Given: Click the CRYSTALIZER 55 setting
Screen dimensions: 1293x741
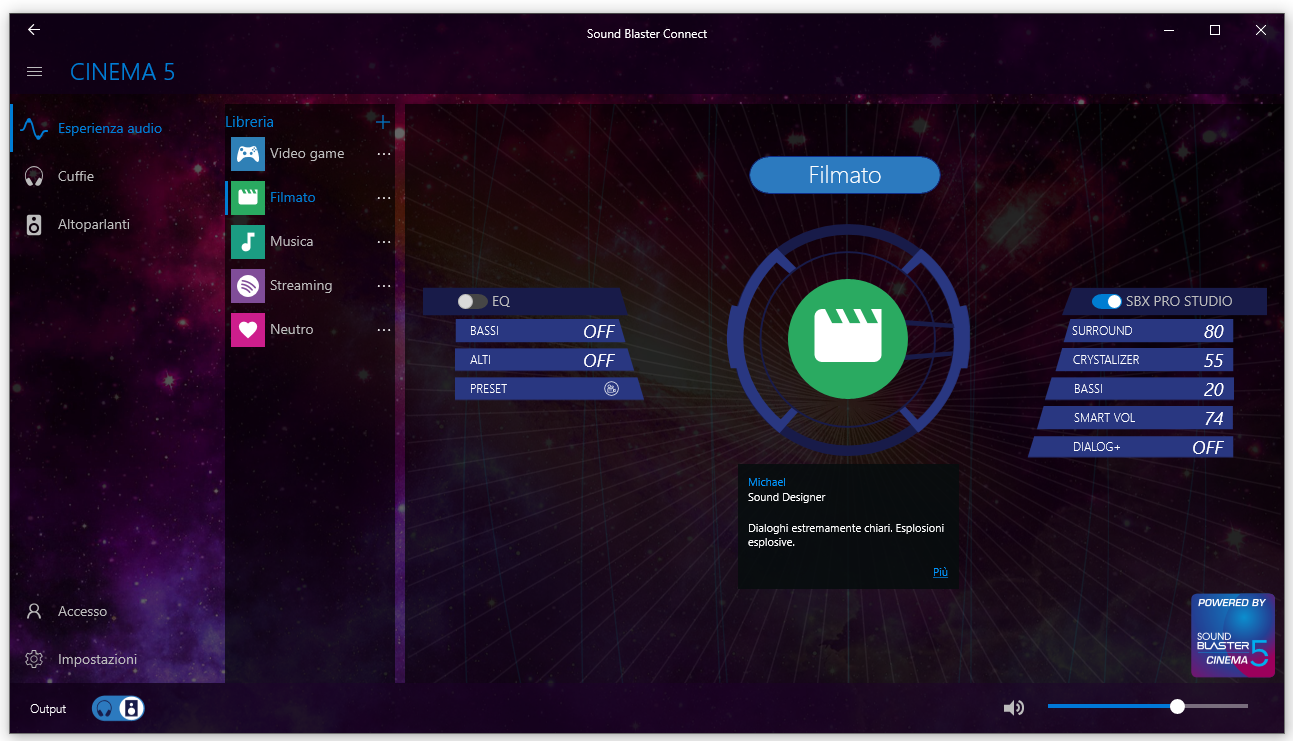Looking at the screenshot, I should click(x=1144, y=360).
